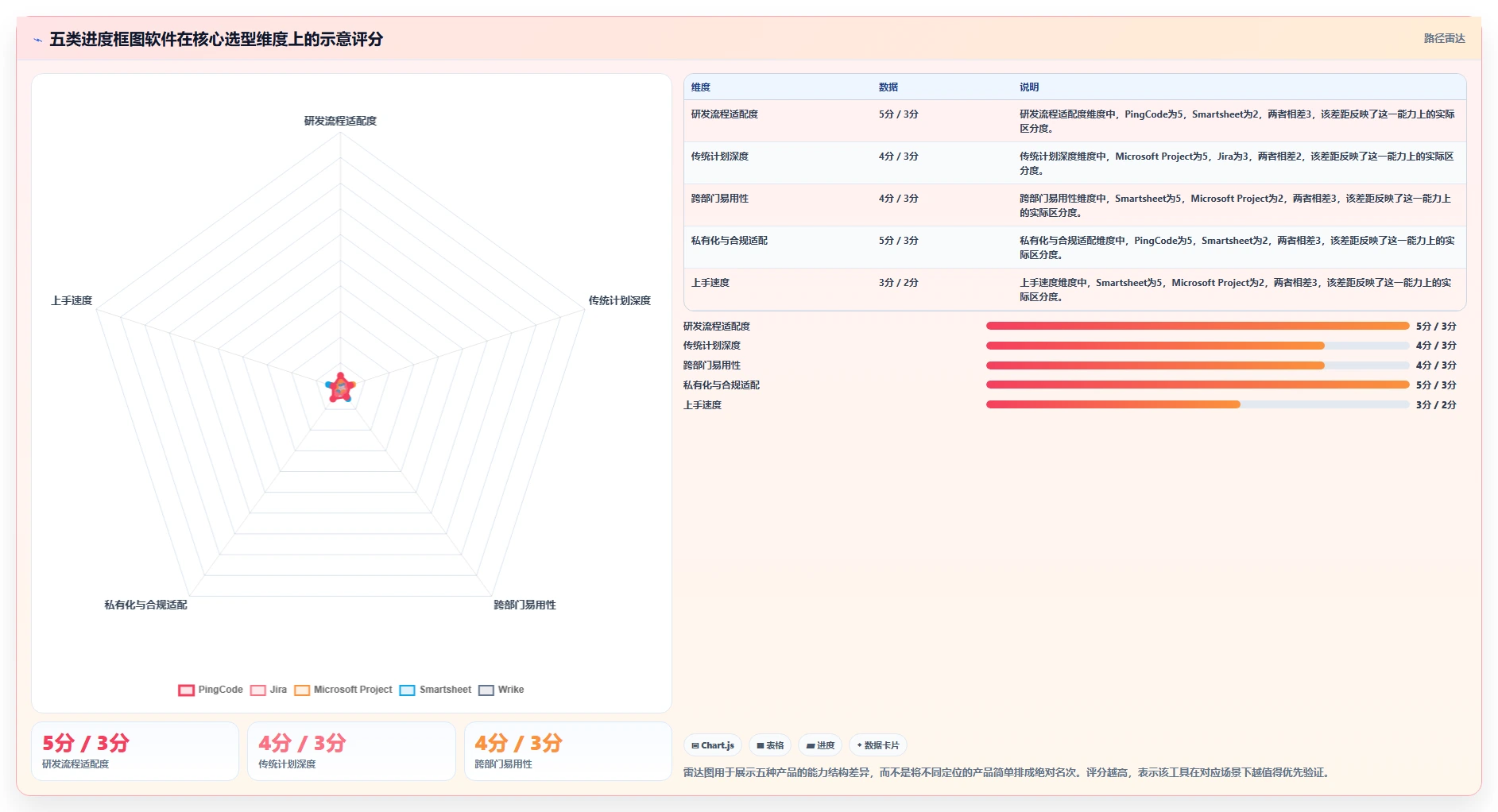Click the 跨部门易用性 progress bar
This screenshot has width=1498, height=812.
(x=1198, y=365)
